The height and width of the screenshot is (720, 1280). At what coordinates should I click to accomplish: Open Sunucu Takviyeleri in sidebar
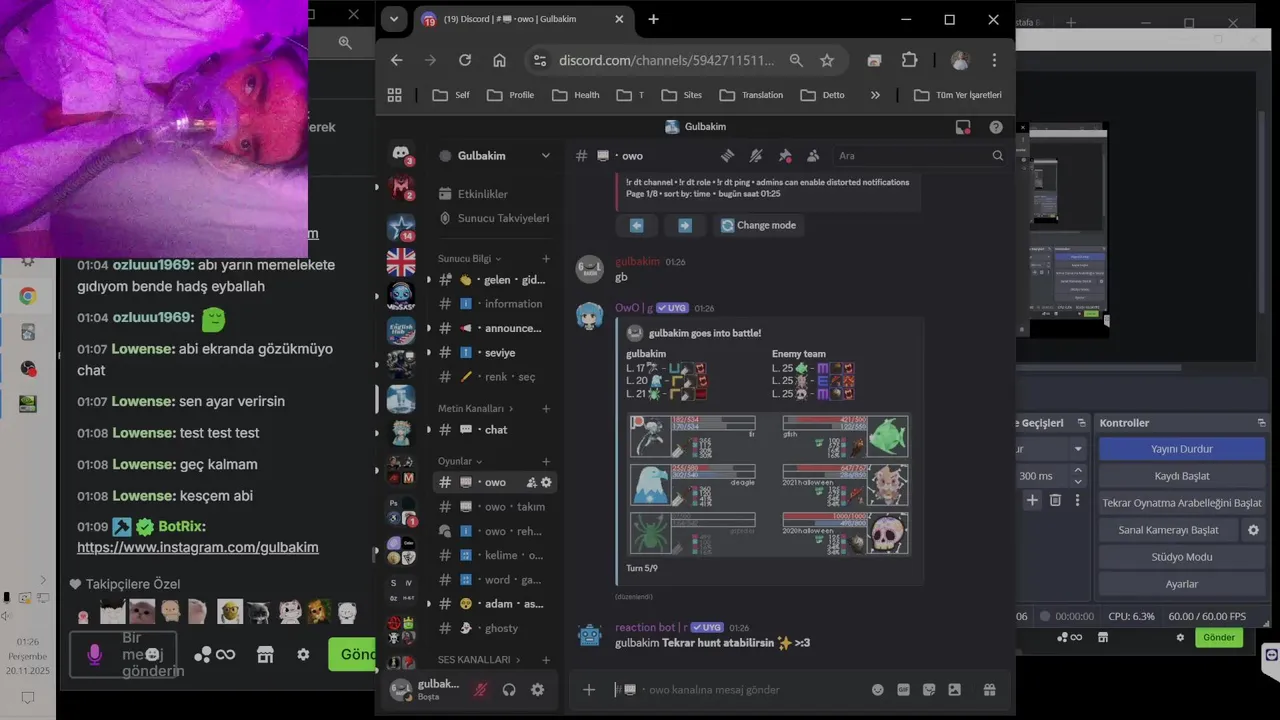[494, 218]
